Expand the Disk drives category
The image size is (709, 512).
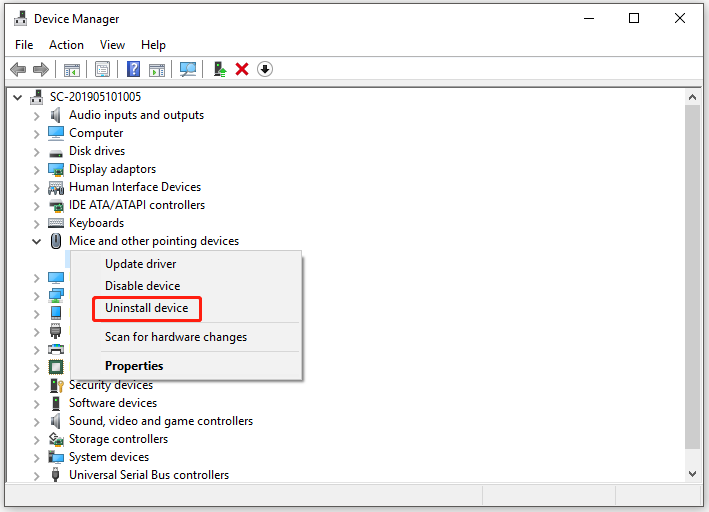37,151
